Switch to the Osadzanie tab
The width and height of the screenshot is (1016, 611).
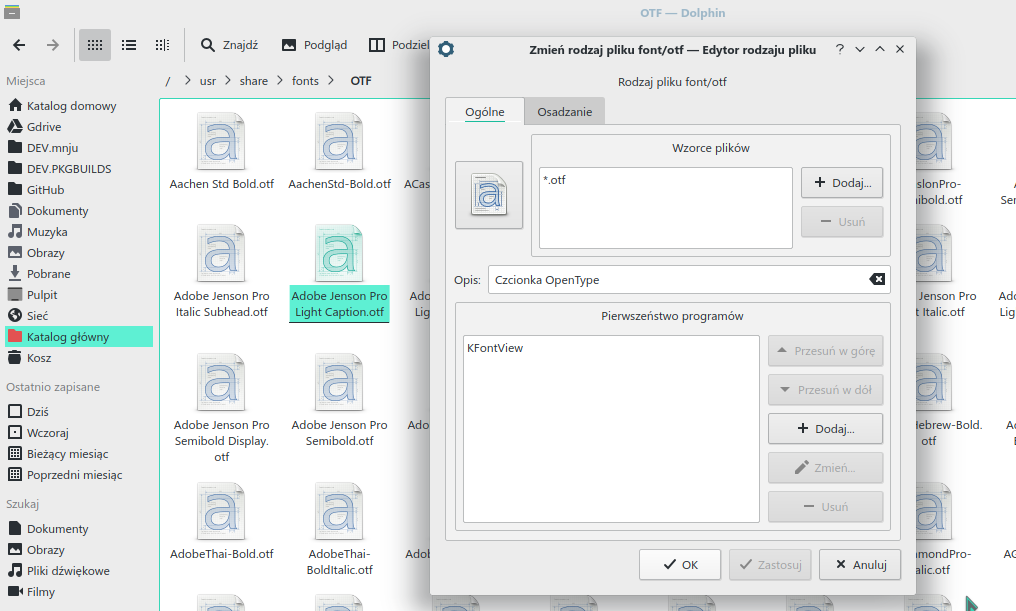564,112
